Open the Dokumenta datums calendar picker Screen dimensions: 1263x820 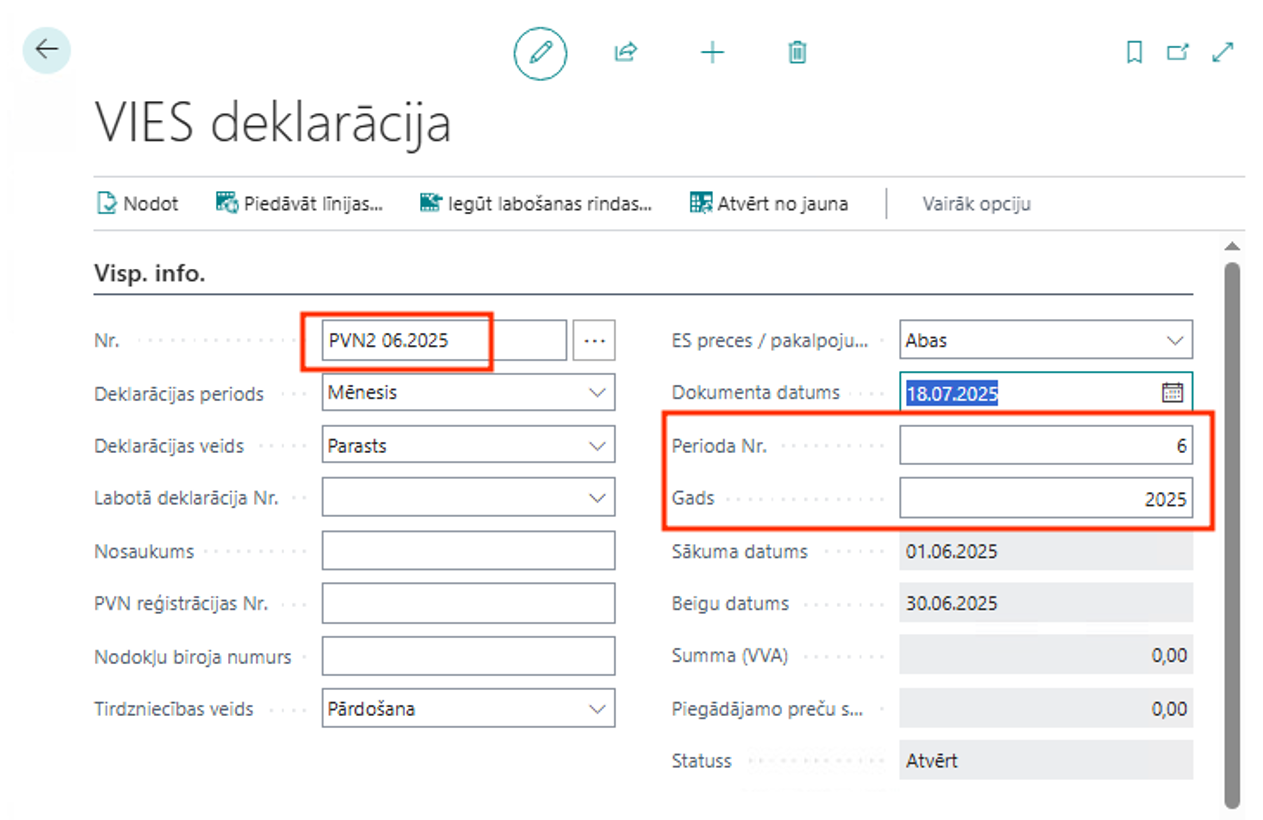coord(1172,393)
